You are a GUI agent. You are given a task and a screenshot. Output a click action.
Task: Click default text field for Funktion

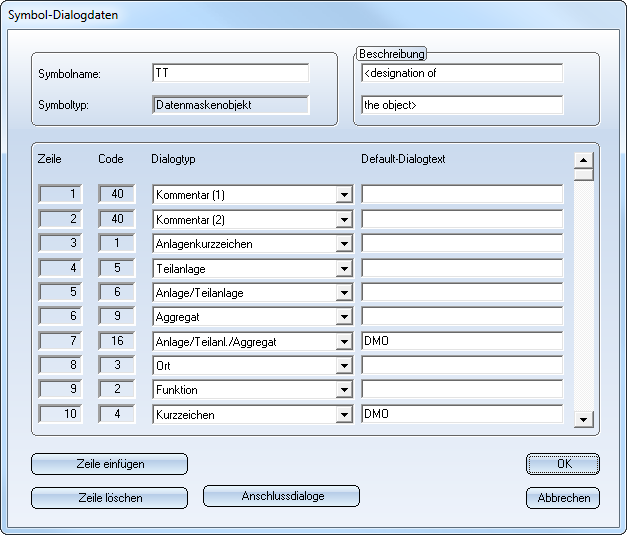(x=462, y=389)
